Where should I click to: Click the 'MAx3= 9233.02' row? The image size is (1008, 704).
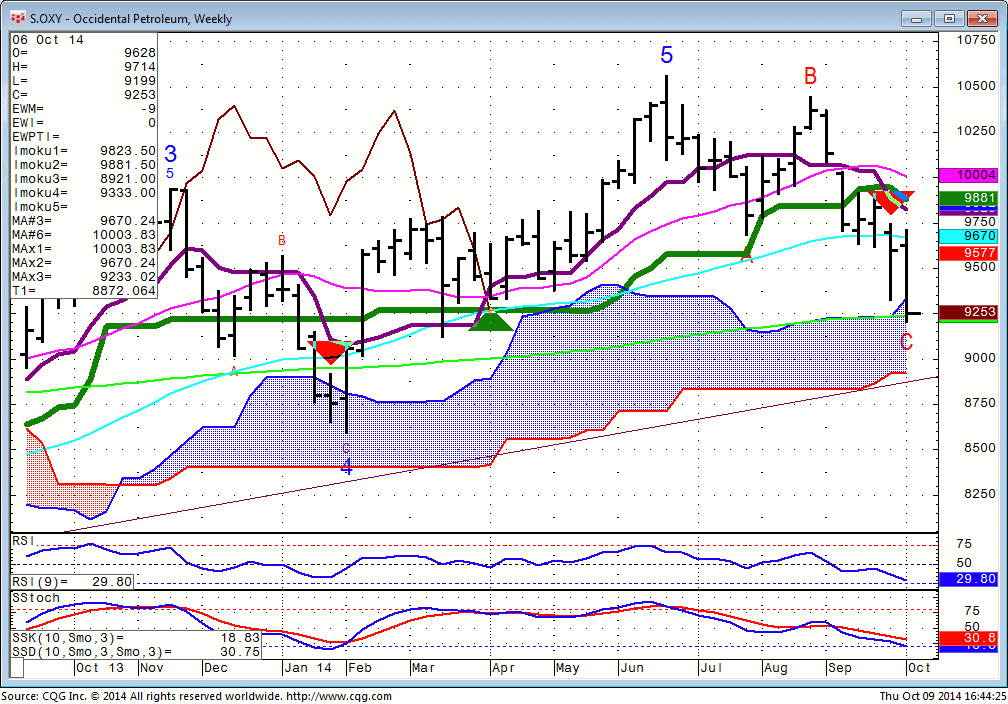click(x=84, y=277)
